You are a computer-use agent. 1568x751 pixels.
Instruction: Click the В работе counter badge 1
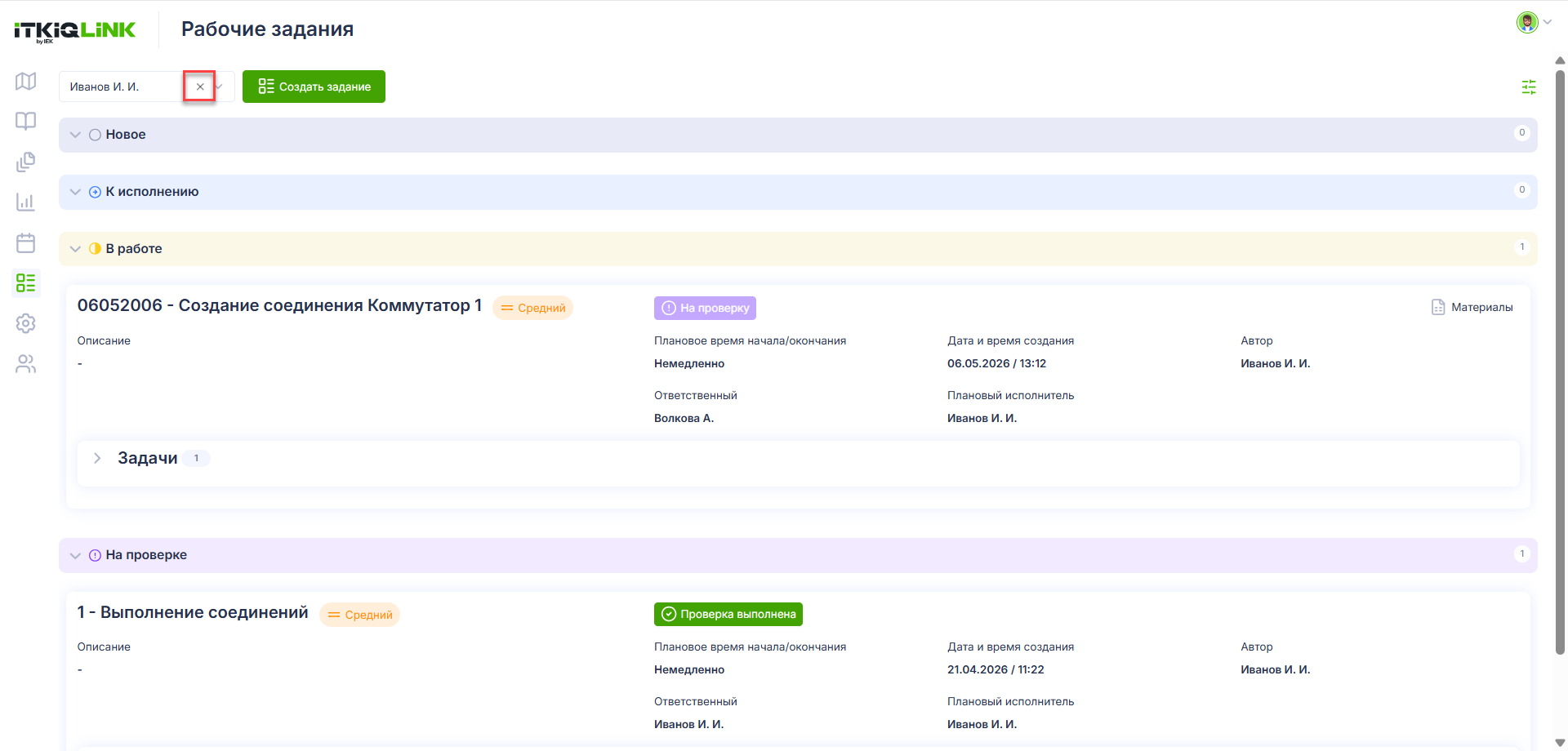click(x=1521, y=247)
